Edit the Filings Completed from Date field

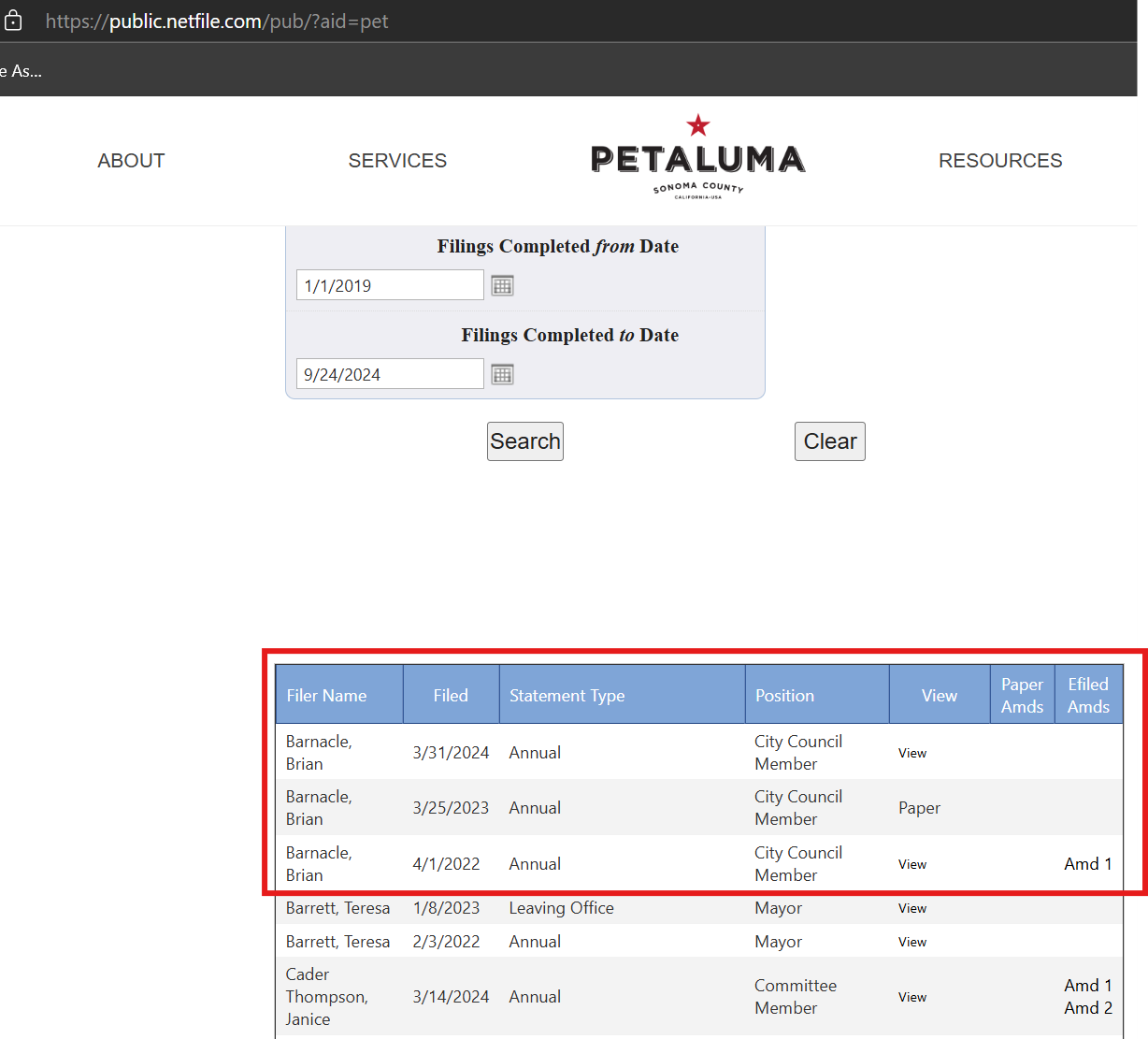tap(390, 285)
